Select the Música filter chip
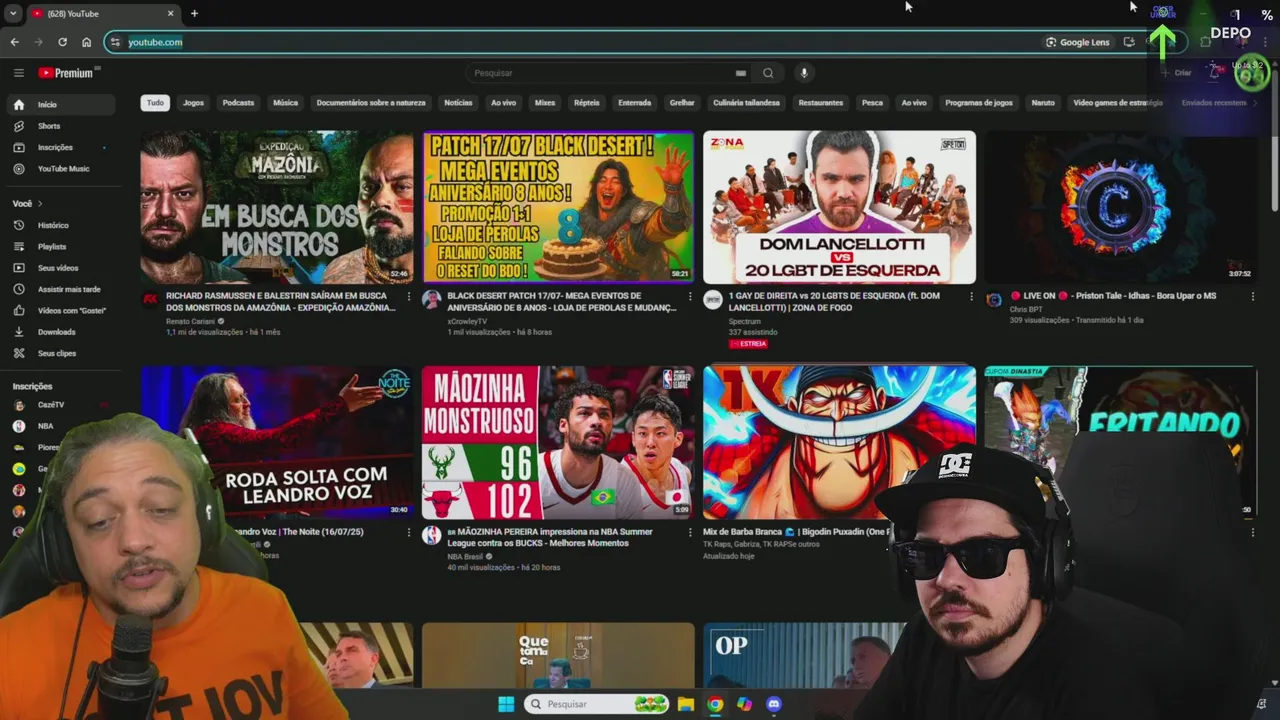The height and width of the screenshot is (720, 1280). tap(286, 102)
